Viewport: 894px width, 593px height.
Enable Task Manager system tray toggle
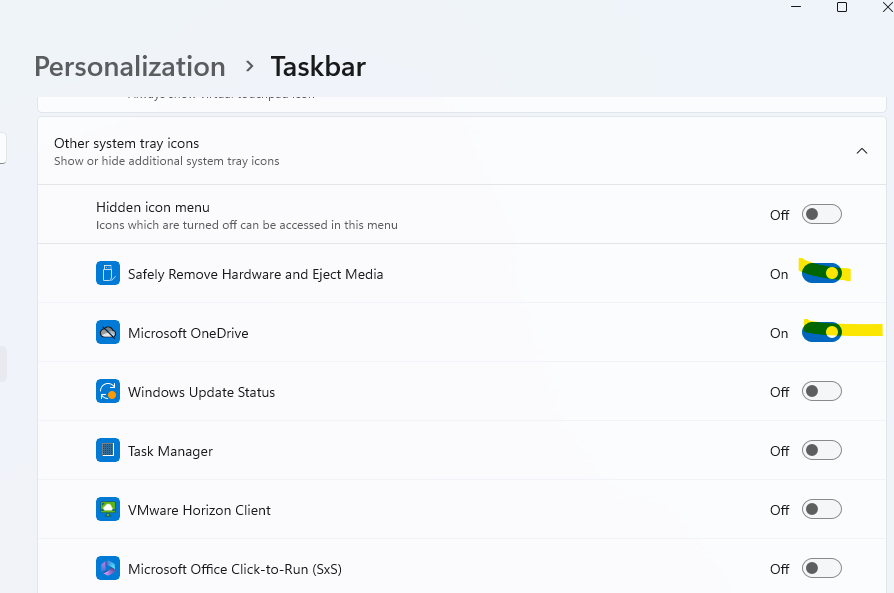pyautogui.click(x=821, y=450)
